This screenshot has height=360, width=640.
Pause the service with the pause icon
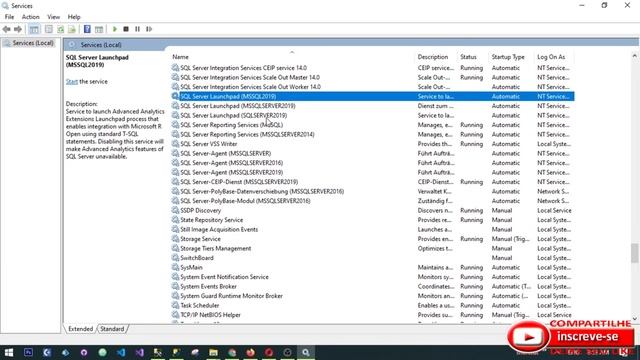(x=138, y=29)
